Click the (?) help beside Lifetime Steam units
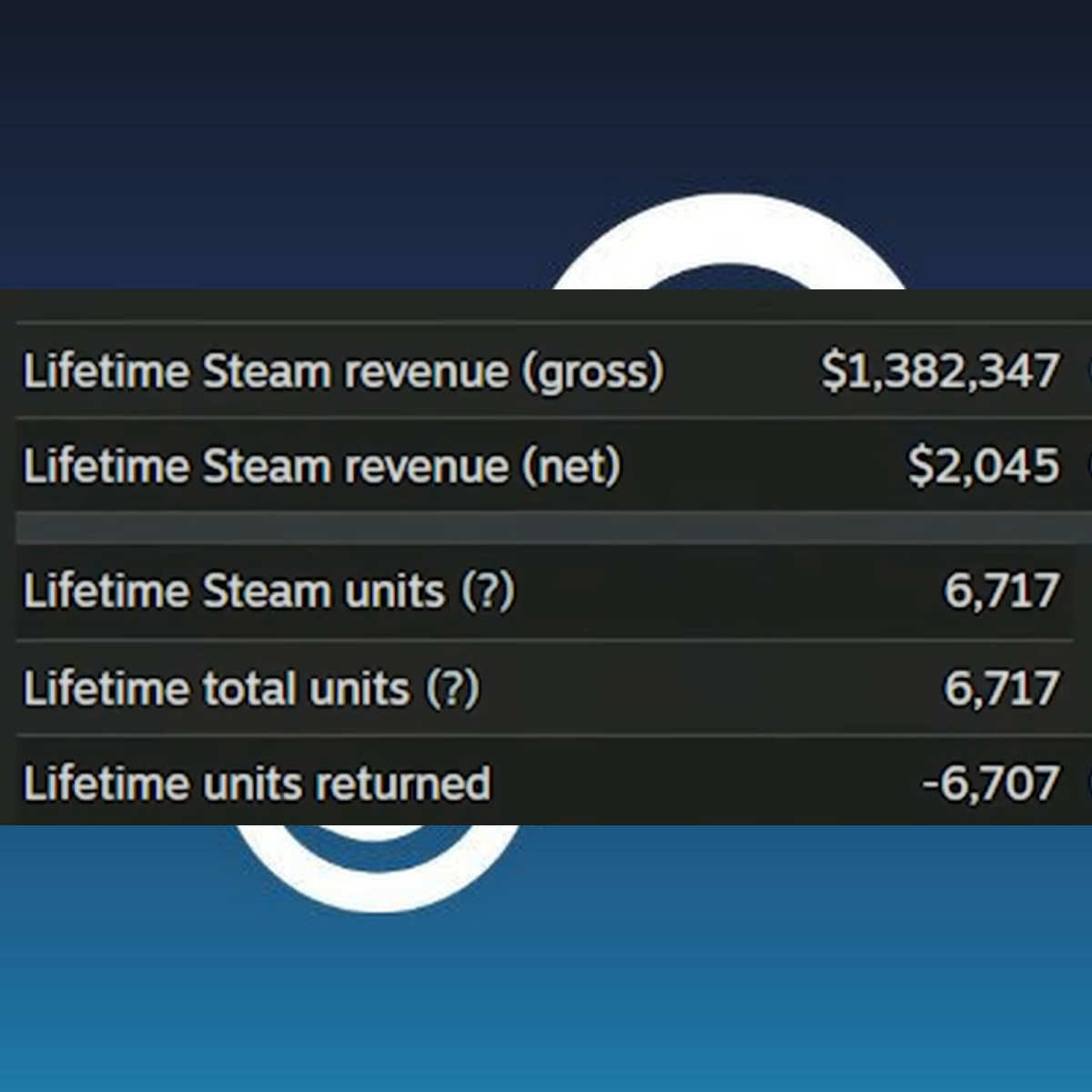The image size is (1092, 1092). click(488, 591)
